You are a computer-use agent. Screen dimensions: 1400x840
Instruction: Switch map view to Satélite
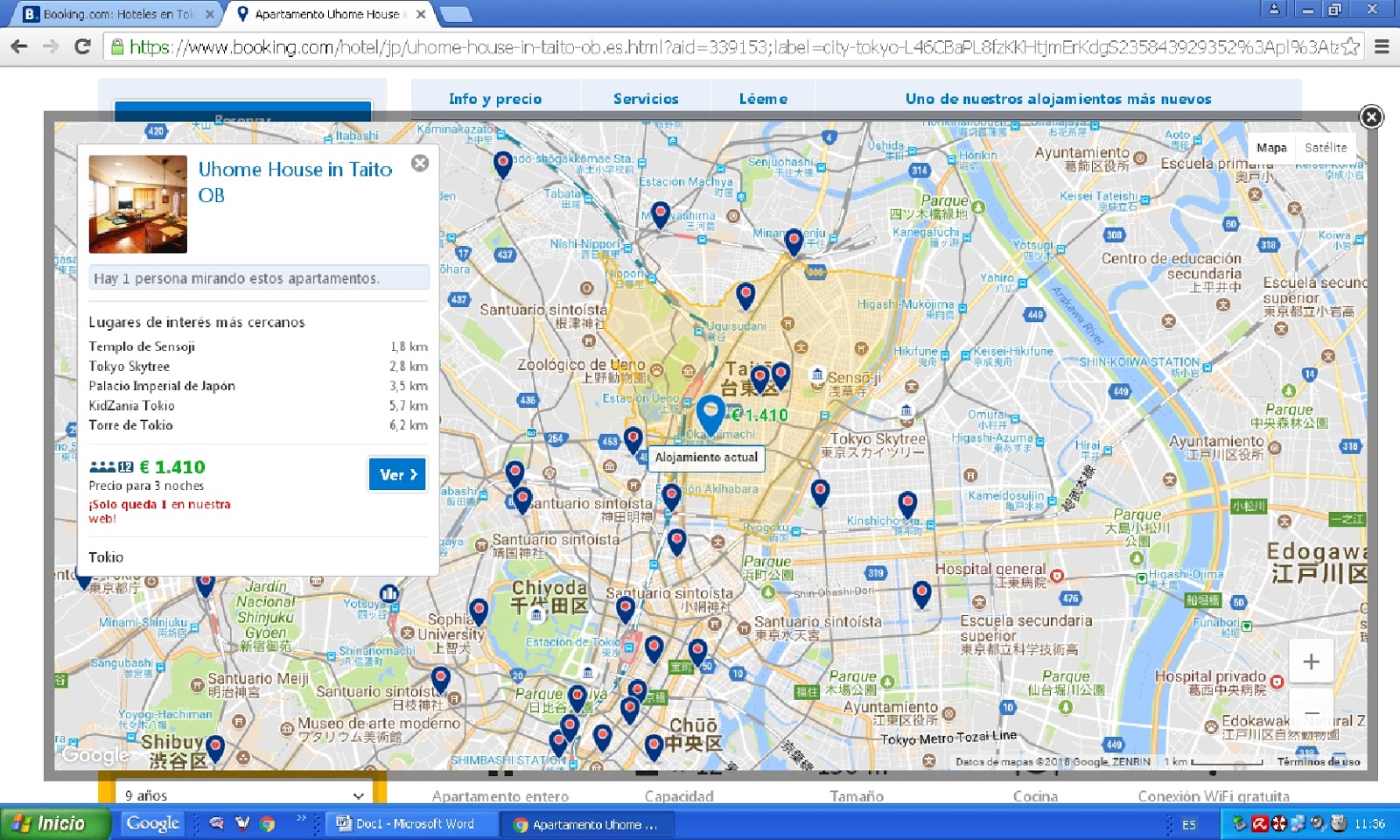click(1326, 148)
